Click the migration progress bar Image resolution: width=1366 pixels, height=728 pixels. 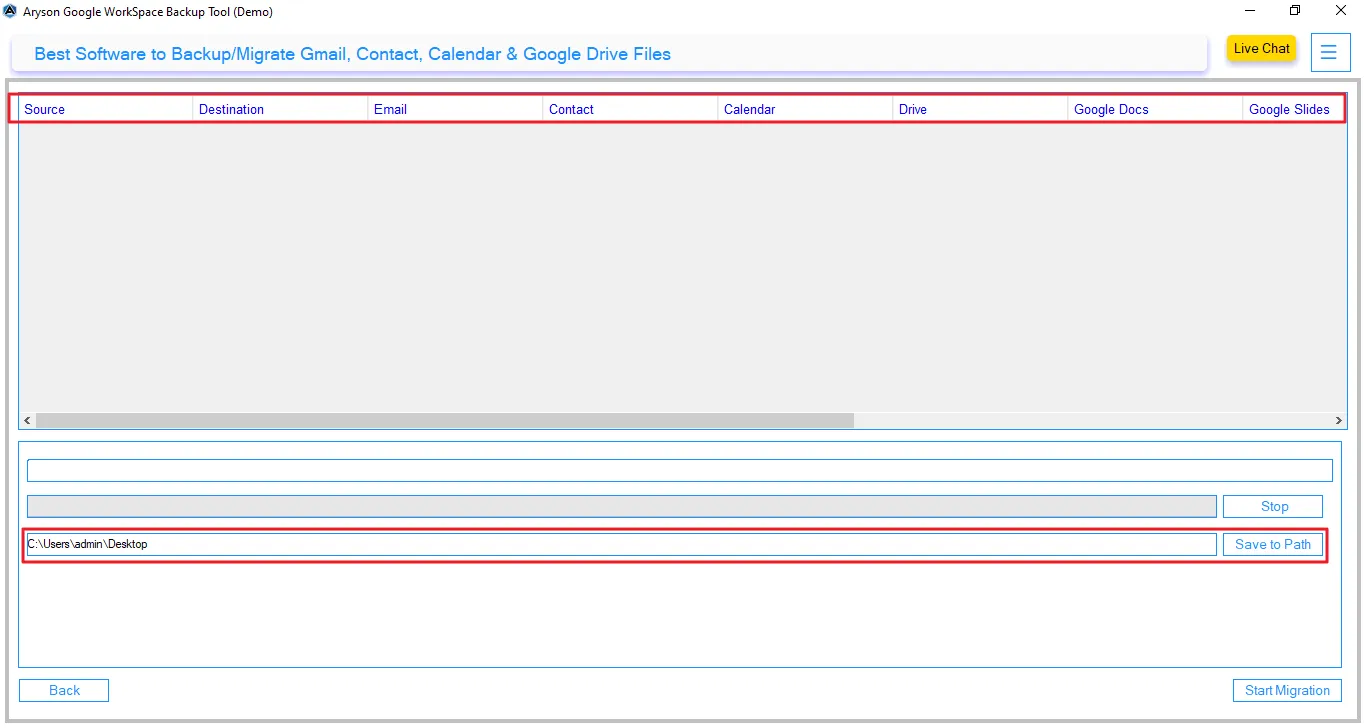[620, 506]
